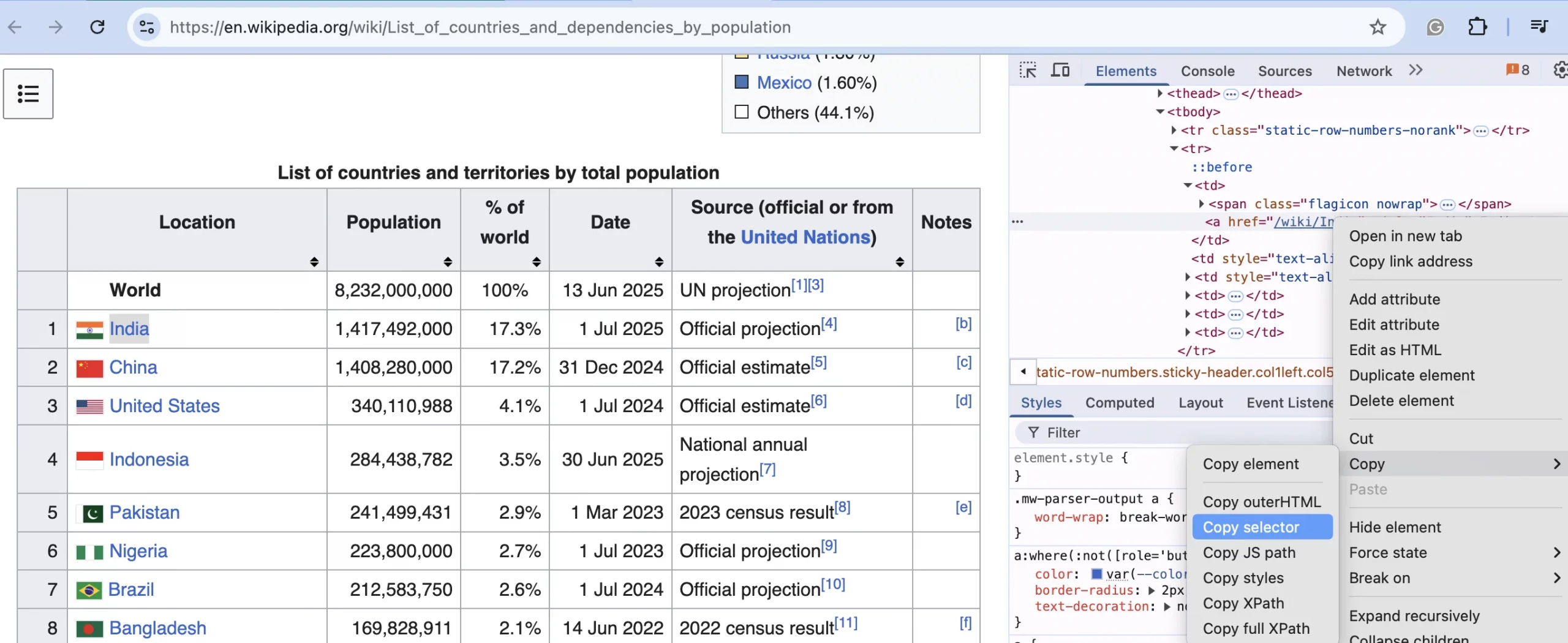The image size is (1568, 643).
Task: Focus the Styles Filter input field
Action: [x=1173, y=433]
